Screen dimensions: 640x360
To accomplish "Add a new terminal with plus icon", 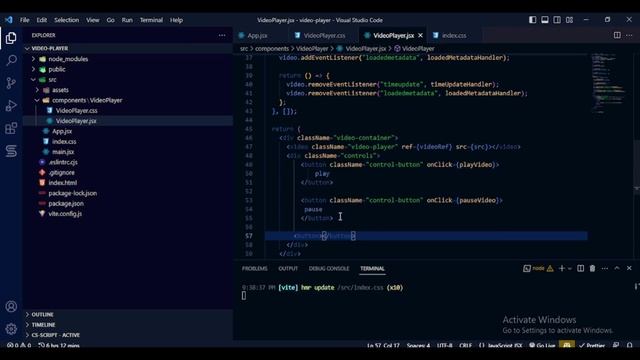I will click(x=562, y=268).
